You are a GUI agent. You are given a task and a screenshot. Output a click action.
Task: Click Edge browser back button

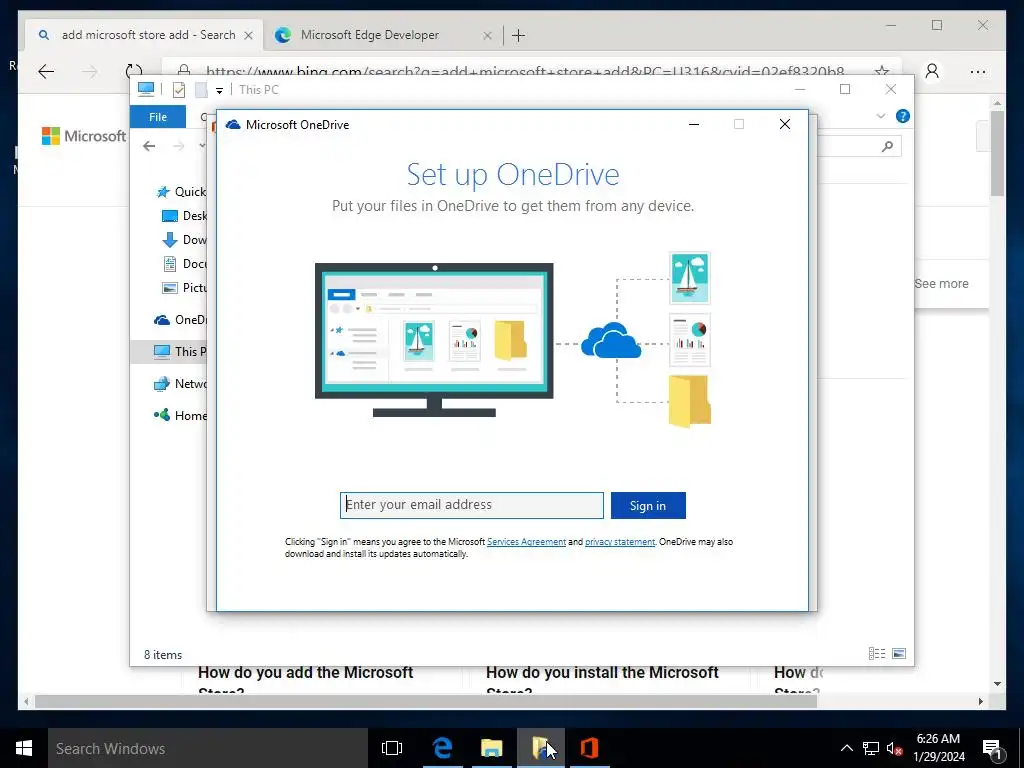[x=46, y=72]
